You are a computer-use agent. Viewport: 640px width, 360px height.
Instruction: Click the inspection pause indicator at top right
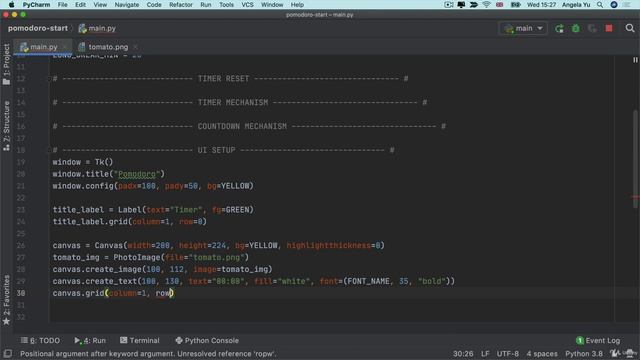point(635,60)
